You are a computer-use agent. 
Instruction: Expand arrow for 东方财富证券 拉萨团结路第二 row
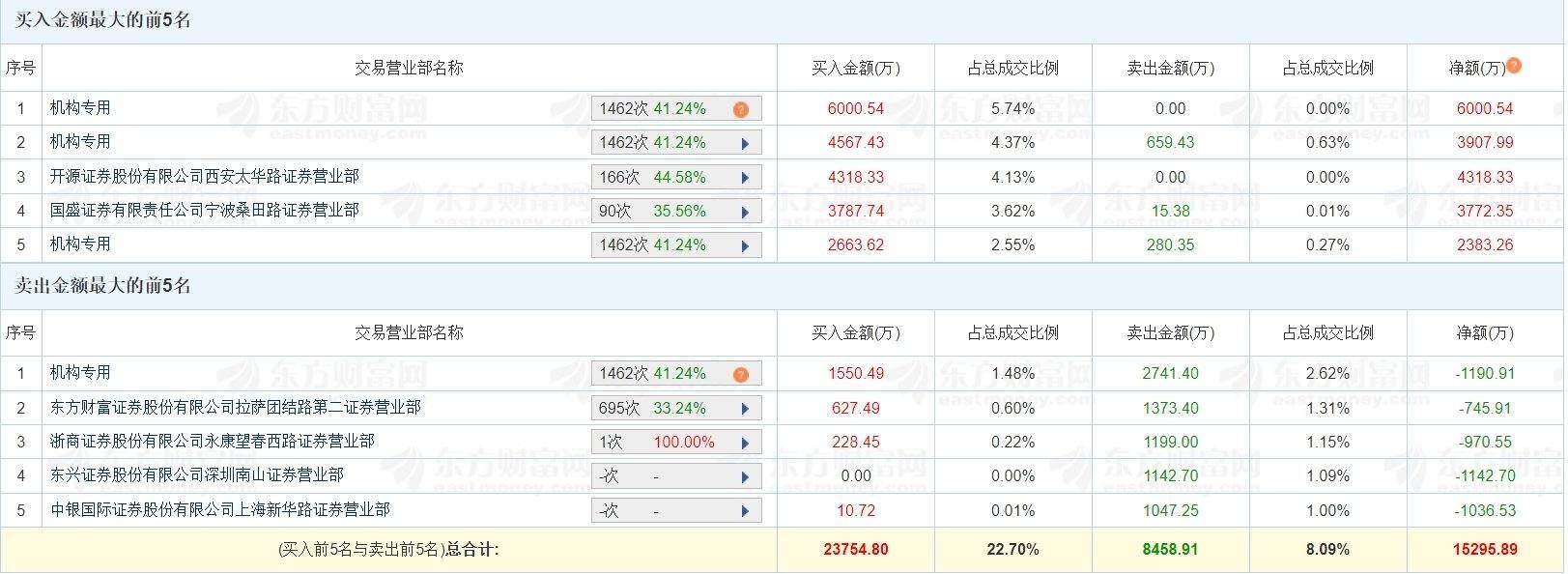745,409
